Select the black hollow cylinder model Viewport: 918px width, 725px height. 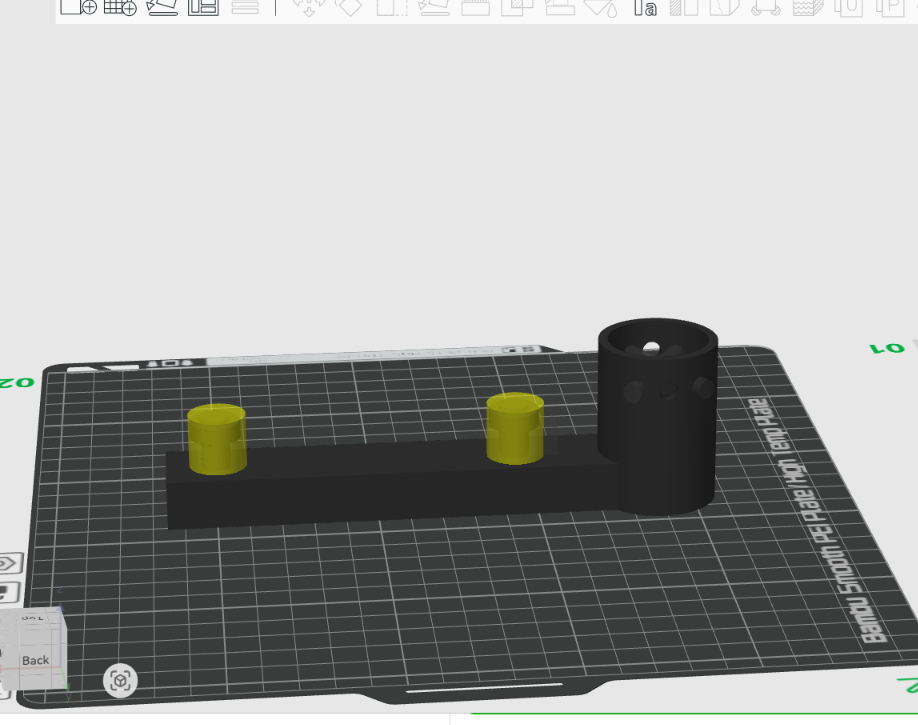click(x=658, y=416)
